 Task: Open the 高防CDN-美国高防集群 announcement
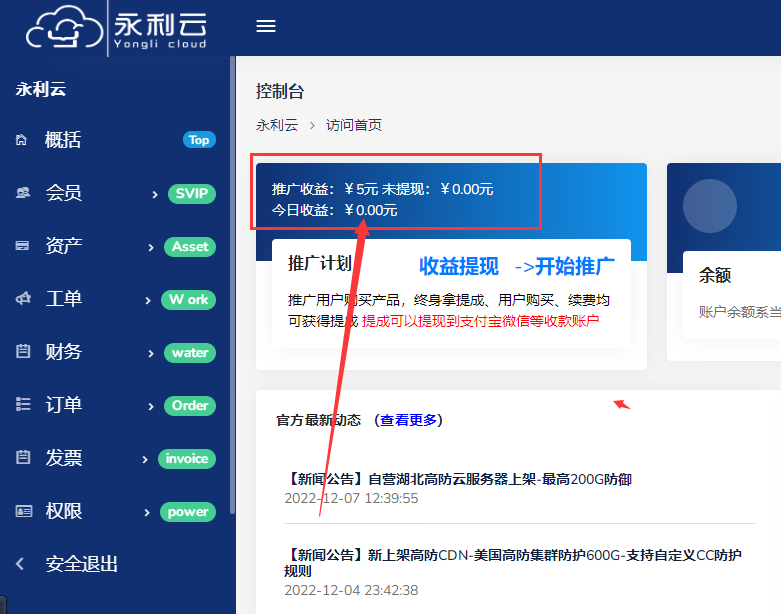pos(513,563)
